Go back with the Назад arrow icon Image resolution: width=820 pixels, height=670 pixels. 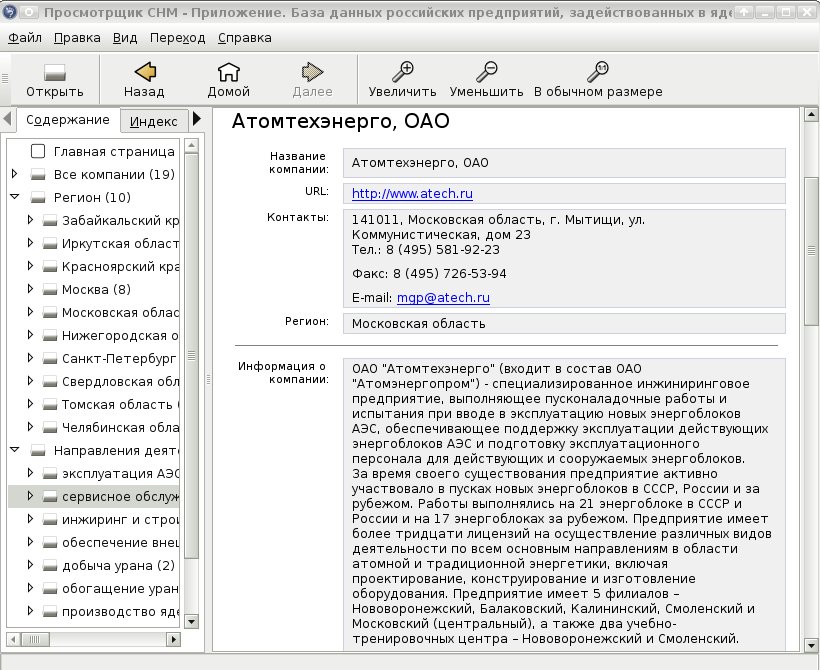(145, 72)
